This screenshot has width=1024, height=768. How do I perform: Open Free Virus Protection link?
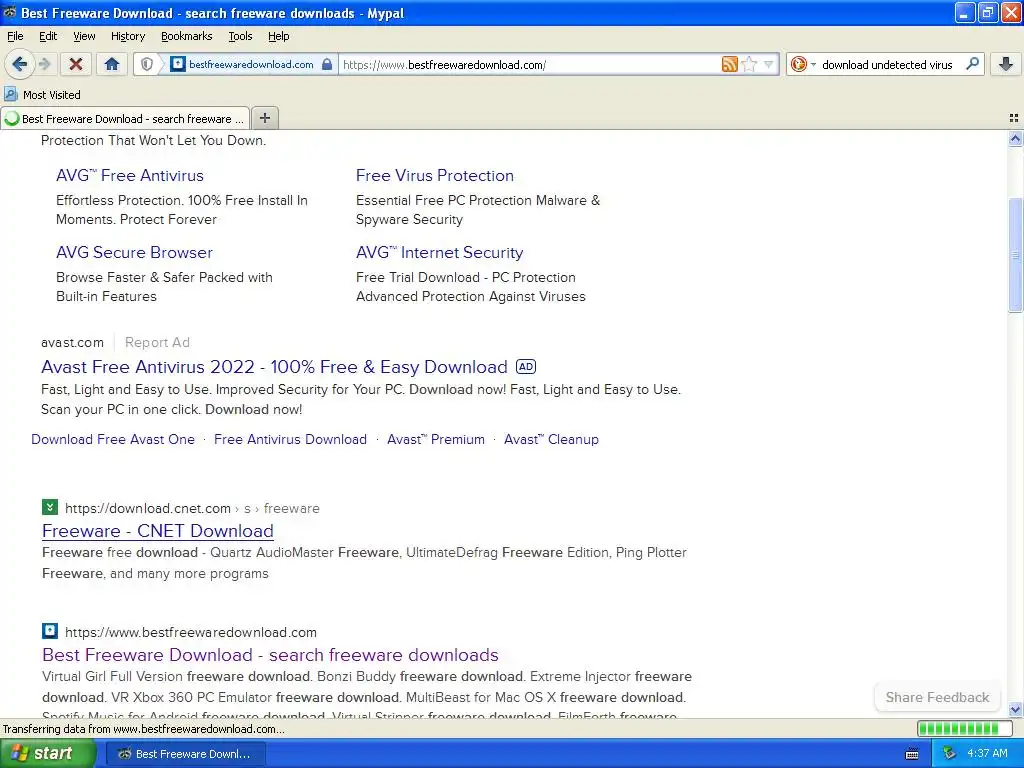[x=435, y=176]
